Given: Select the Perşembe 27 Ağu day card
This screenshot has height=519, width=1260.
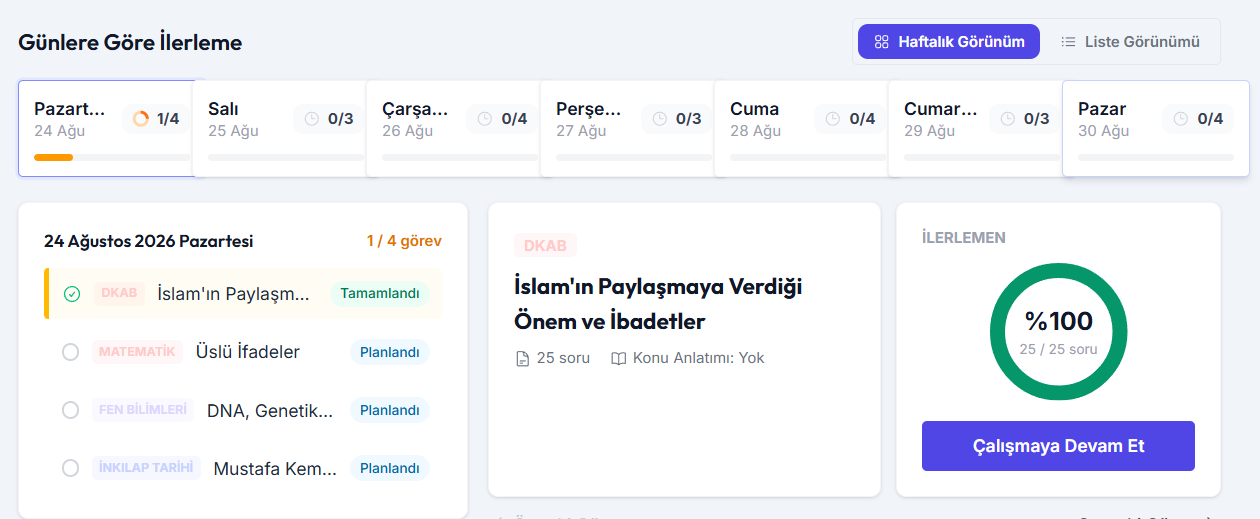Looking at the screenshot, I should [628, 128].
